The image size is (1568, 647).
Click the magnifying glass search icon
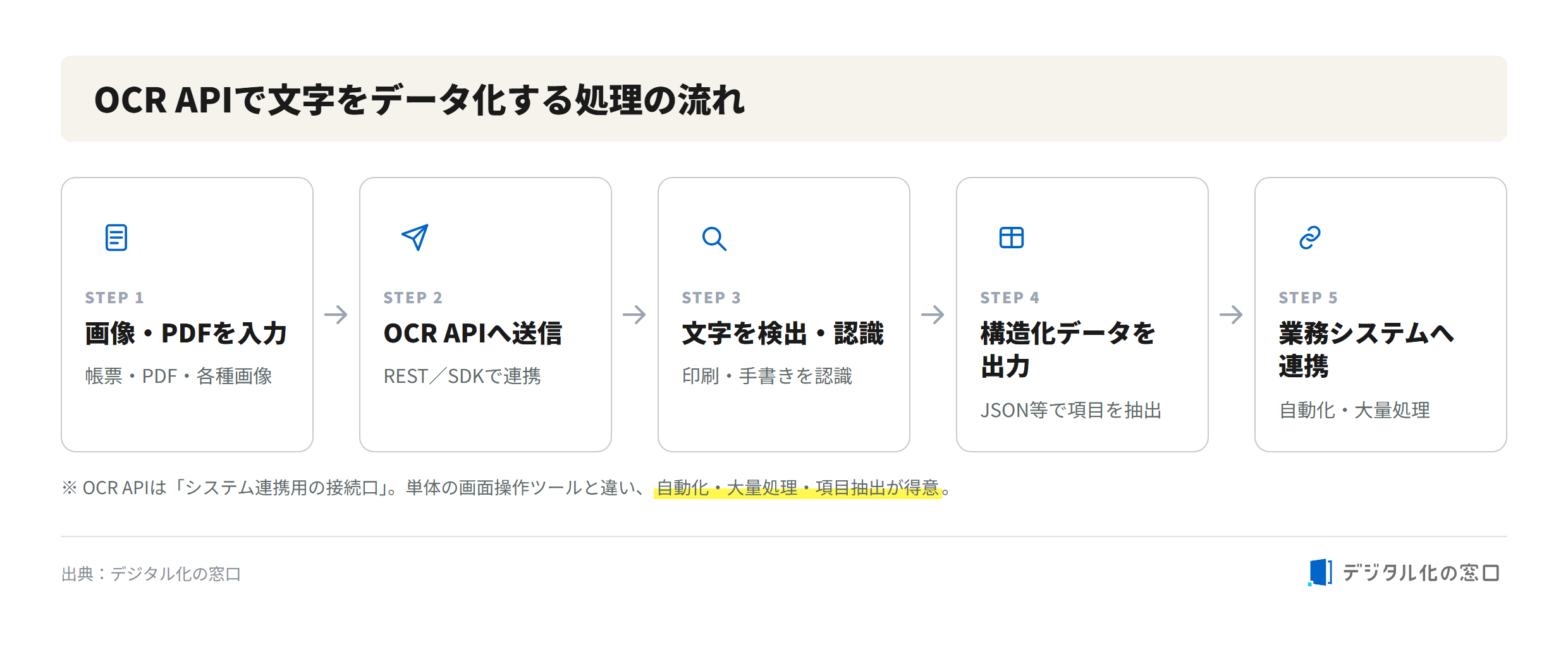714,239
